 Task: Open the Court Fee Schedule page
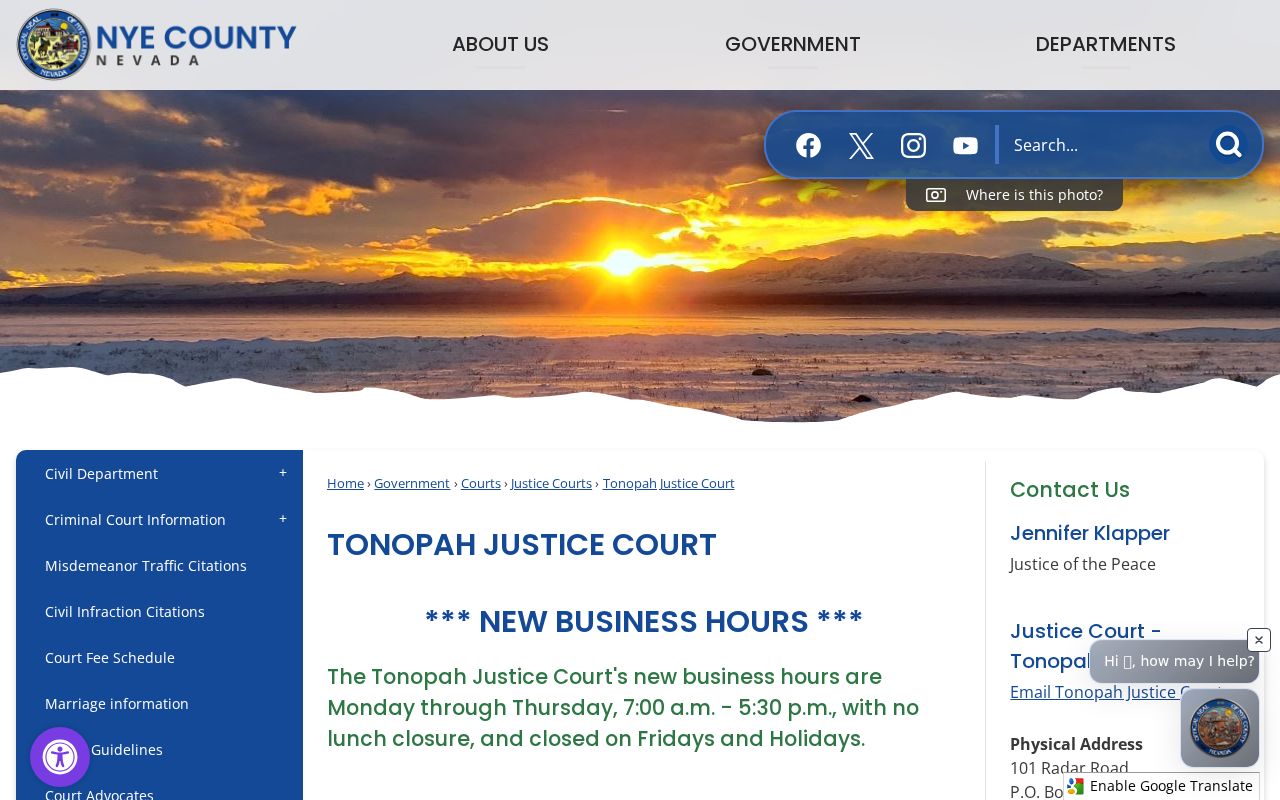110,658
